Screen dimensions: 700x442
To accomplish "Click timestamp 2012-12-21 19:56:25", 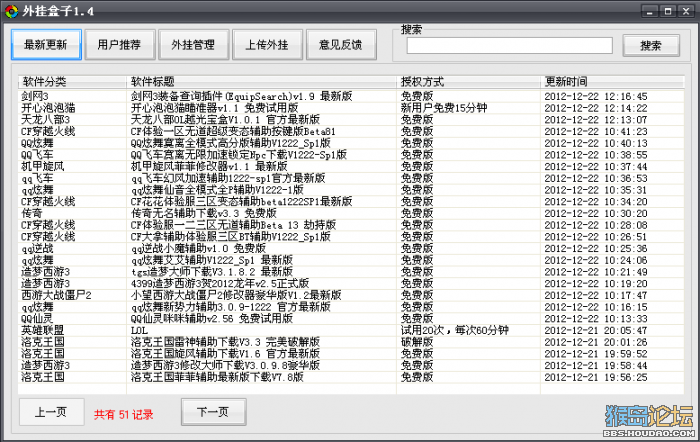I will coord(596,377).
